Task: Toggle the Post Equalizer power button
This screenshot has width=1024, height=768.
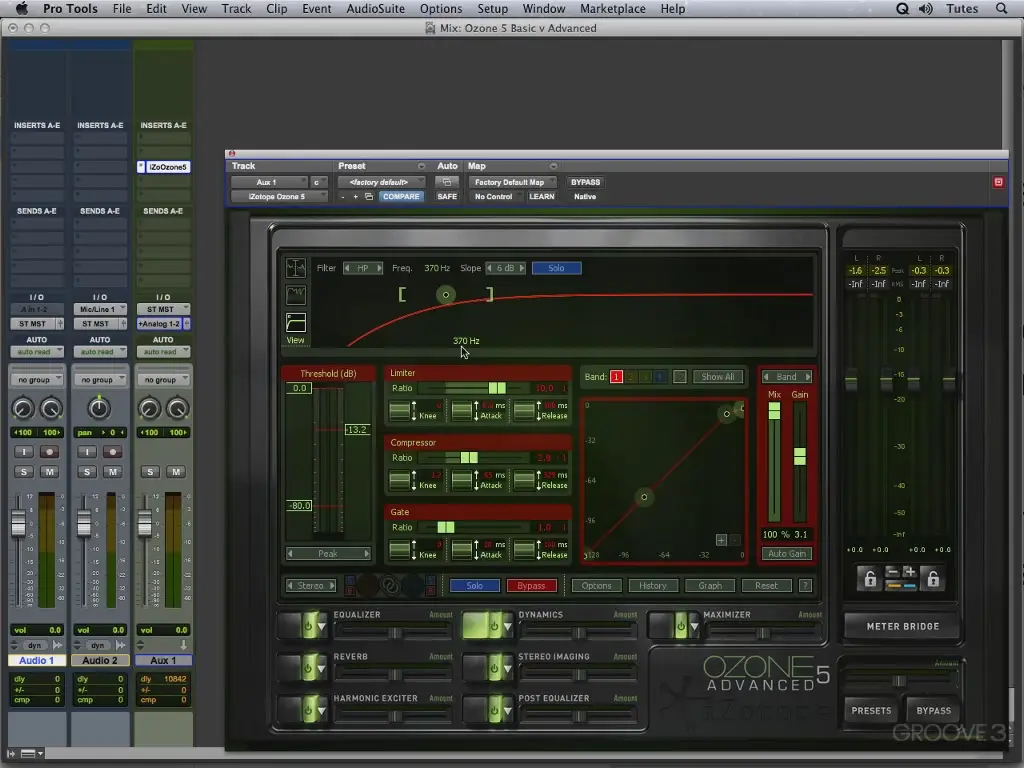Action: 494,710
